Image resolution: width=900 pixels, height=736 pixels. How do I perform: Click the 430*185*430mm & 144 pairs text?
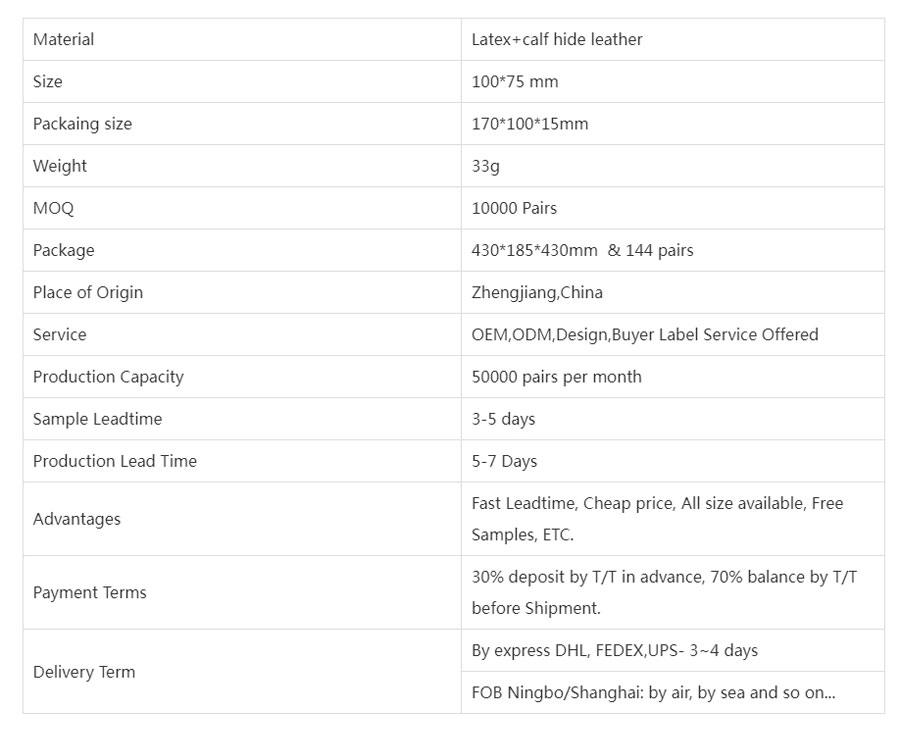(x=583, y=250)
